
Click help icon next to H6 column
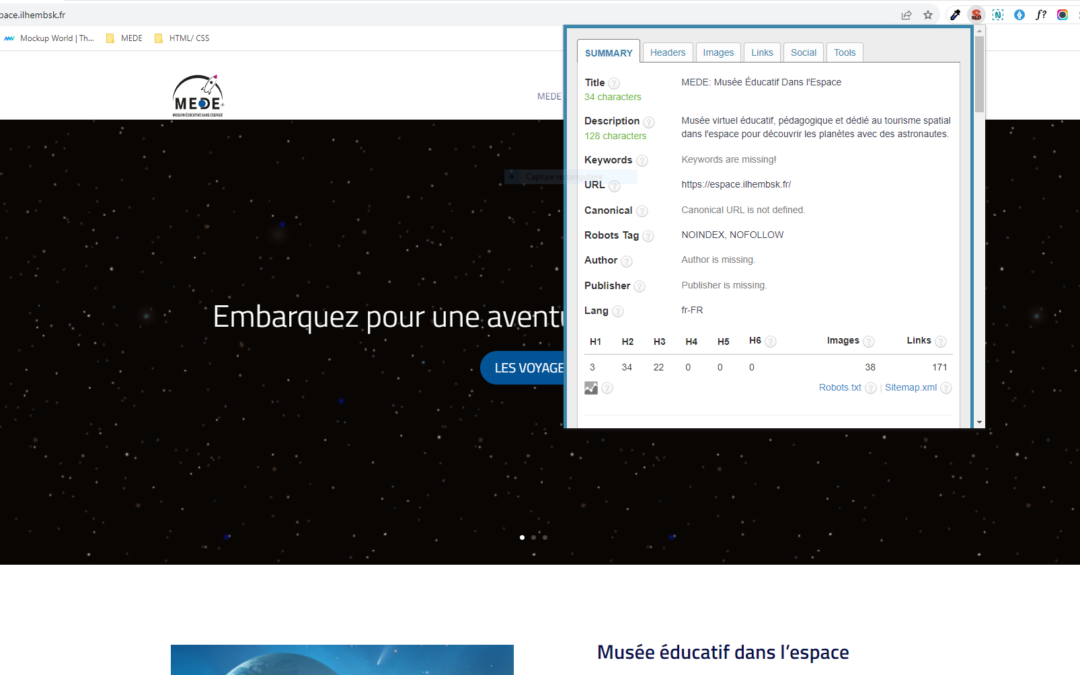(771, 342)
